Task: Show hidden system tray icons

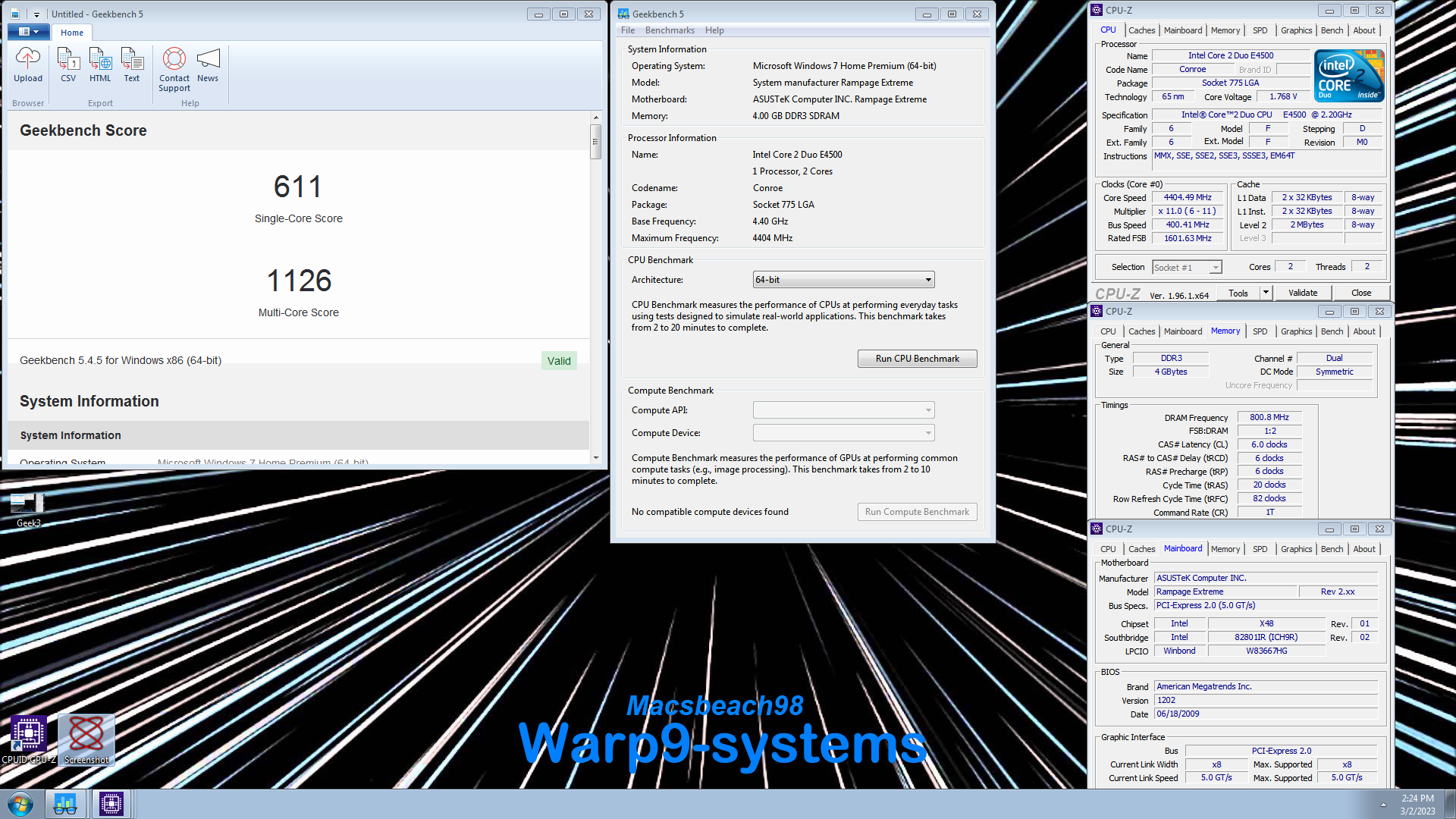Action: 1383,805
